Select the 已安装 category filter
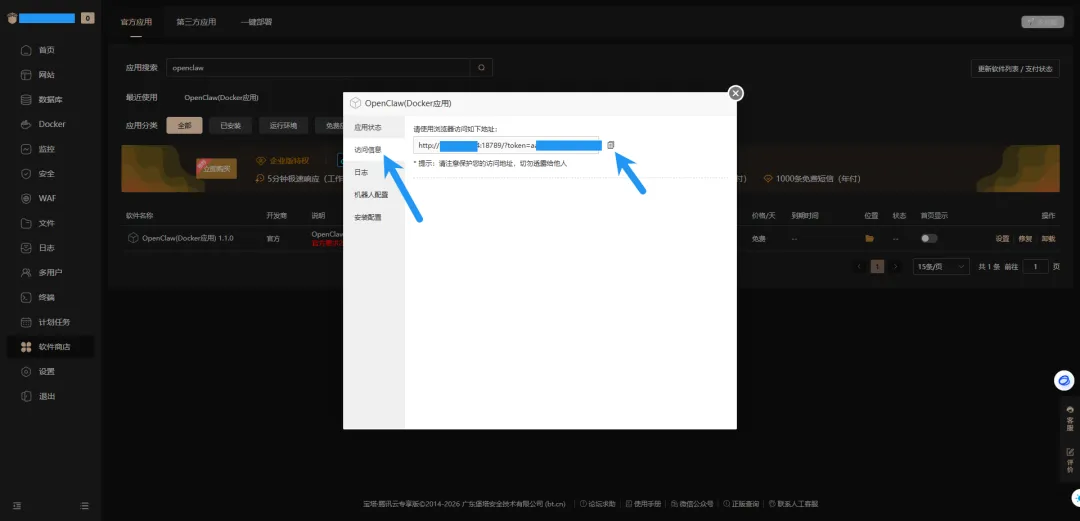Image resolution: width=1080 pixels, height=521 pixels. 230,125
